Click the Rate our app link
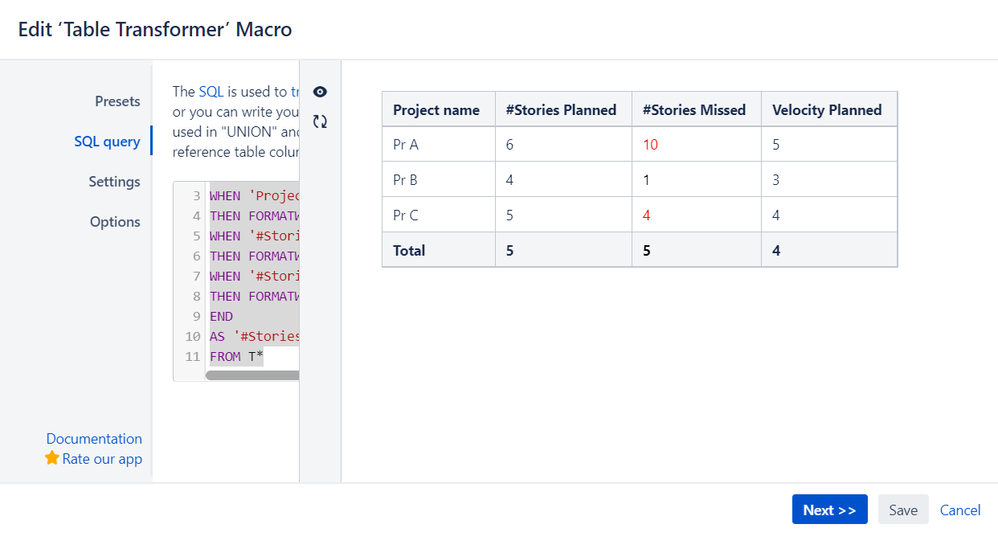Viewport: 998px width, 533px height. coord(102,459)
